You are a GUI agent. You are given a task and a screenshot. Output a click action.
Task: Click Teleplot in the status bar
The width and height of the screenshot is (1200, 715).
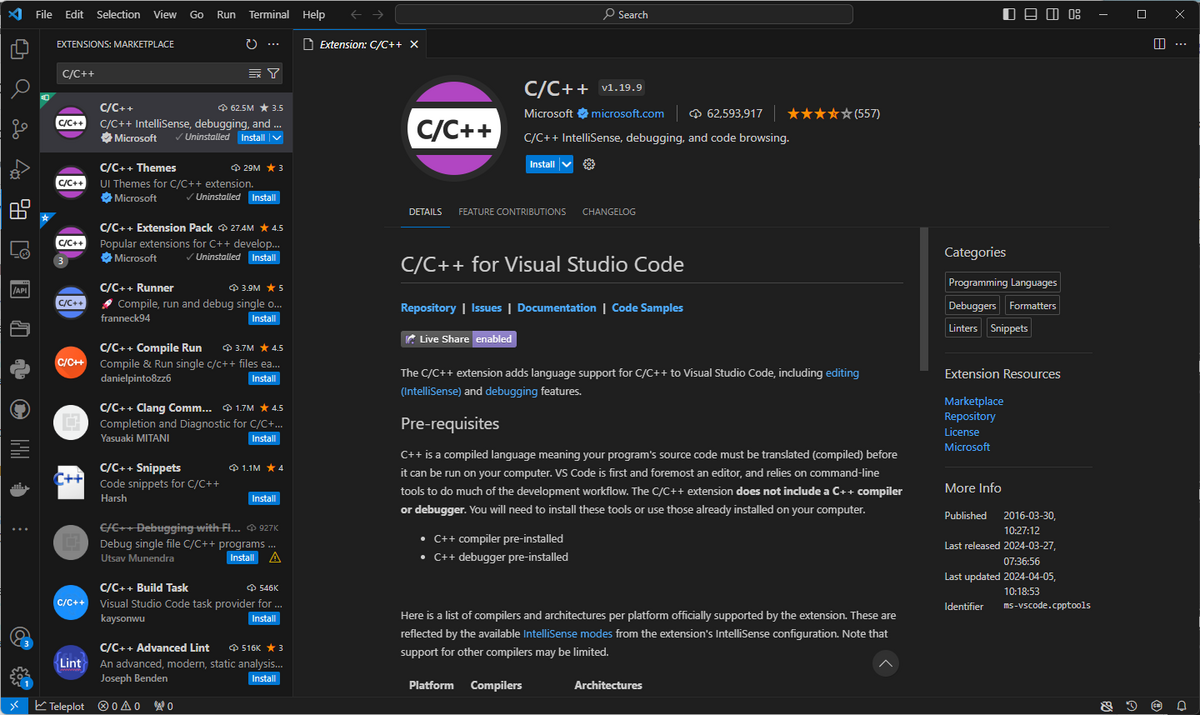point(60,706)
